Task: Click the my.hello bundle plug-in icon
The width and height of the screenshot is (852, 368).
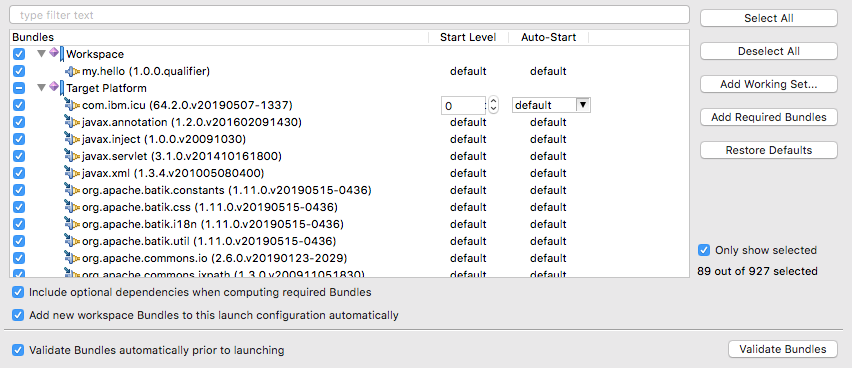Action: [x=72, y=71]
